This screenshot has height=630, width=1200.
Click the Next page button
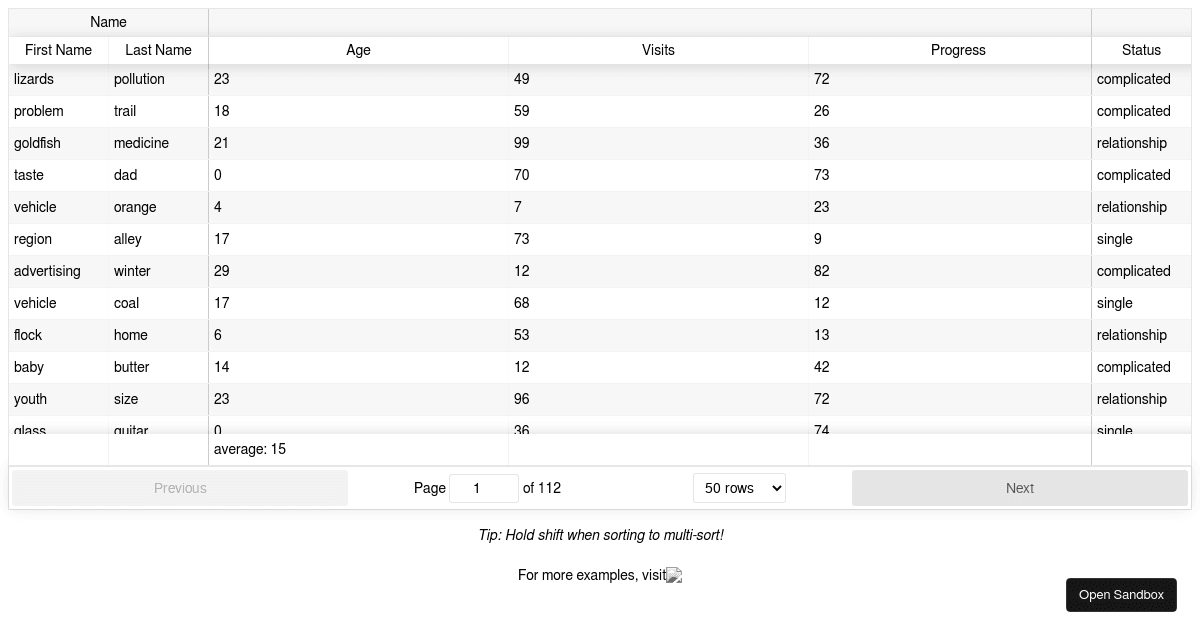coord(1019,488)
